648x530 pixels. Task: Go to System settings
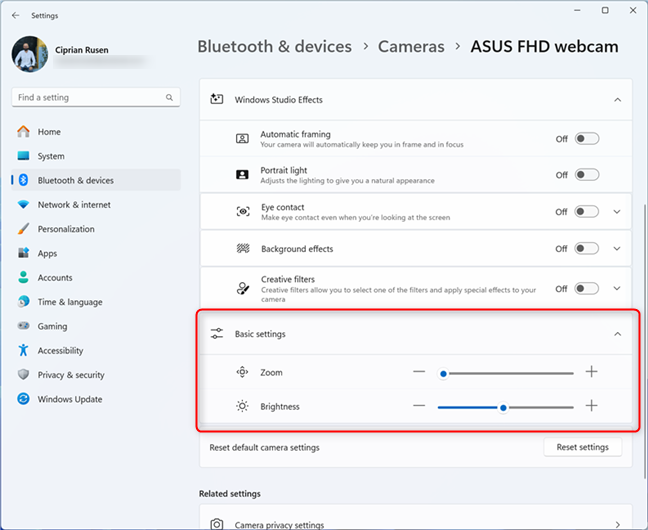[96, 156]
